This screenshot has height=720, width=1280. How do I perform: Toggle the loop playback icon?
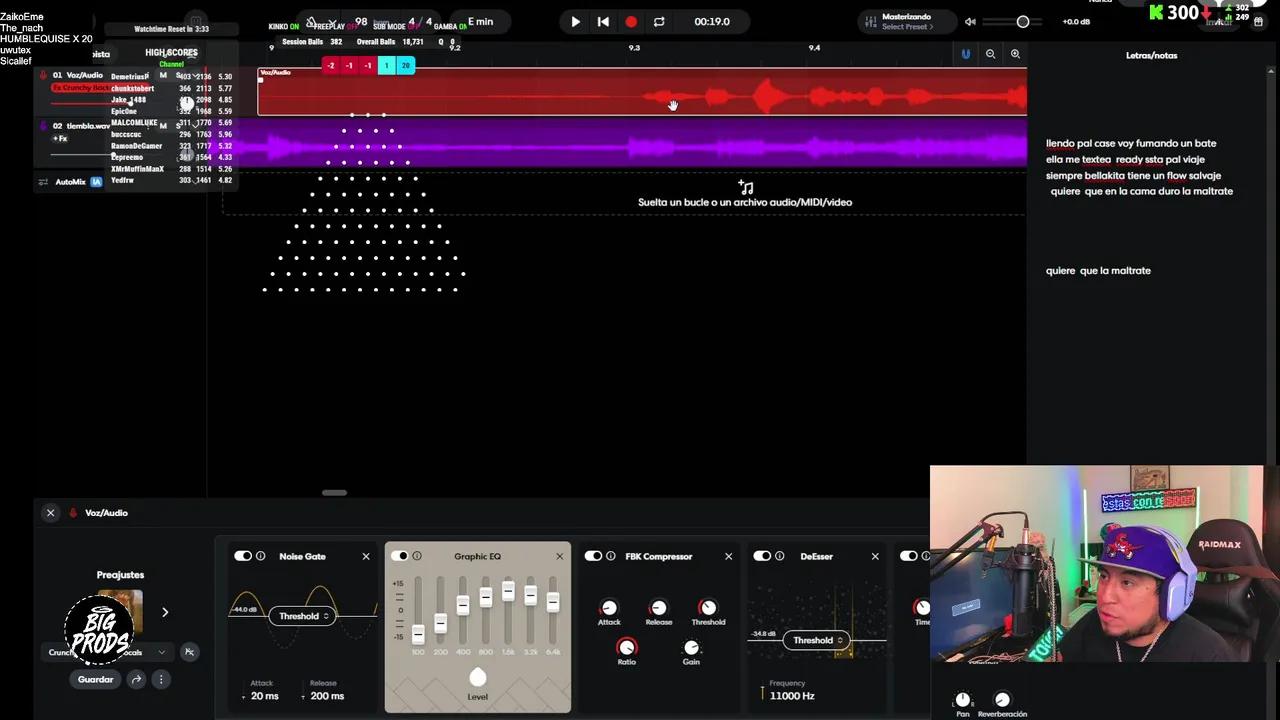pyautogui.click(x=659, y=21)
